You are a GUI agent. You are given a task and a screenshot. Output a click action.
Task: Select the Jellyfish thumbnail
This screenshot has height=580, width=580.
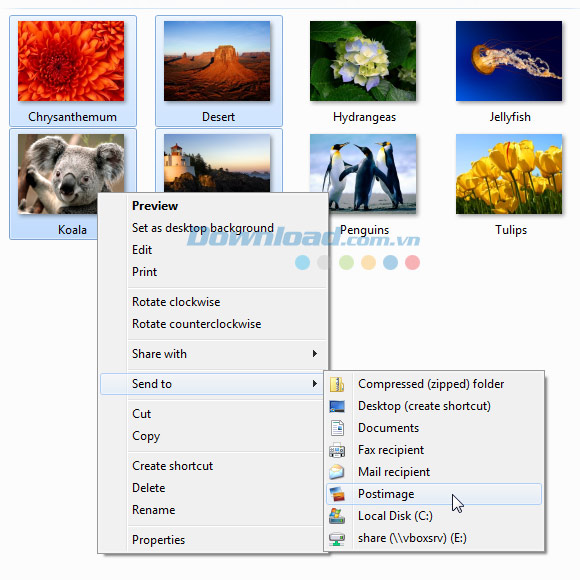509,61
